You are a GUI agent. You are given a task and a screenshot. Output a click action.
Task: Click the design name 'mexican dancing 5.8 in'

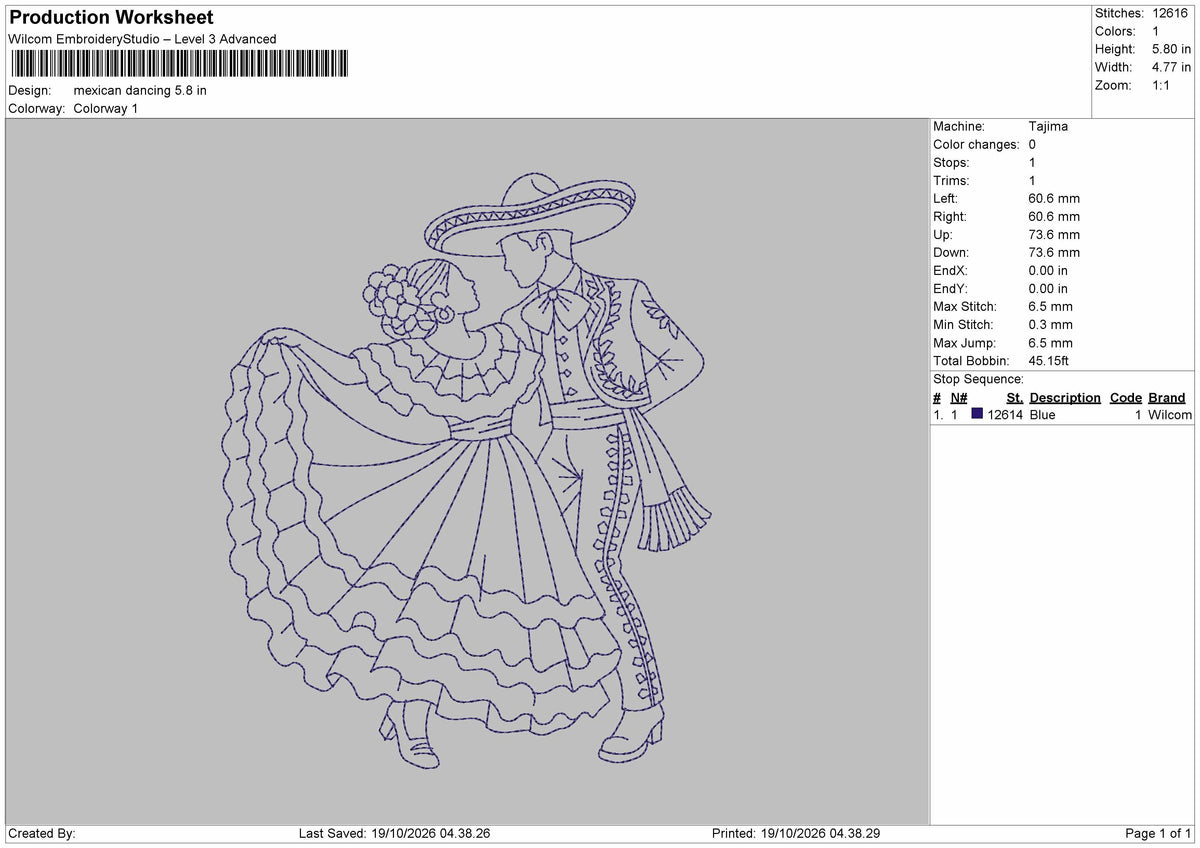(x=140, y=90)
